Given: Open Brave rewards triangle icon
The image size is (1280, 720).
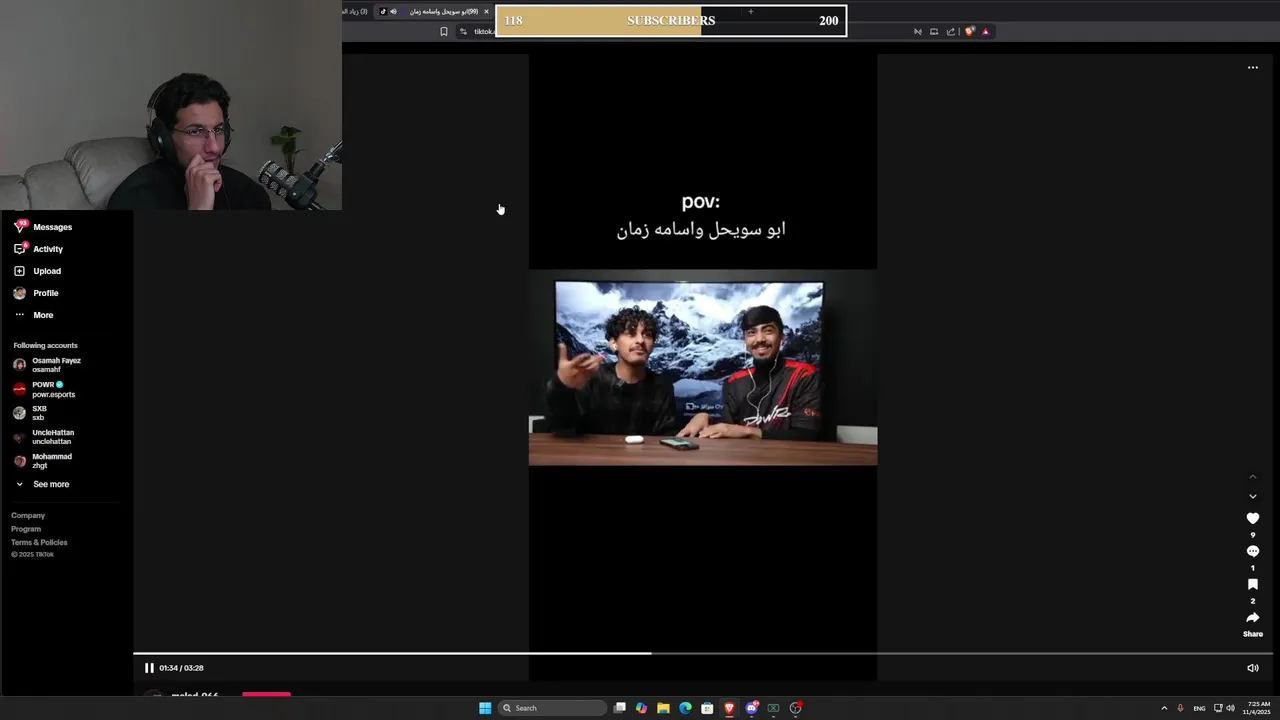Looking at the screenshot, I should (x=985, y=32).
